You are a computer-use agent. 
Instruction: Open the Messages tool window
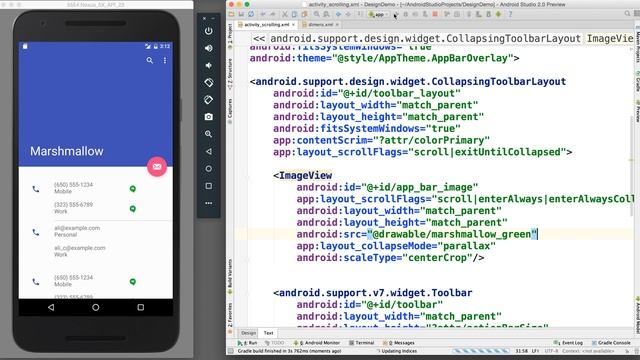click(399, 343)
